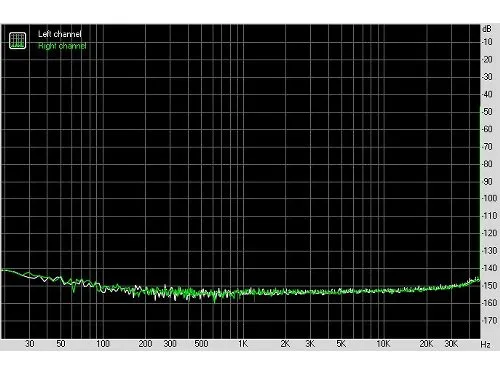This screenshot has width=500, height=375.
Task: Click the 200 Hz frequency axis label
Action: click(145, 344)
